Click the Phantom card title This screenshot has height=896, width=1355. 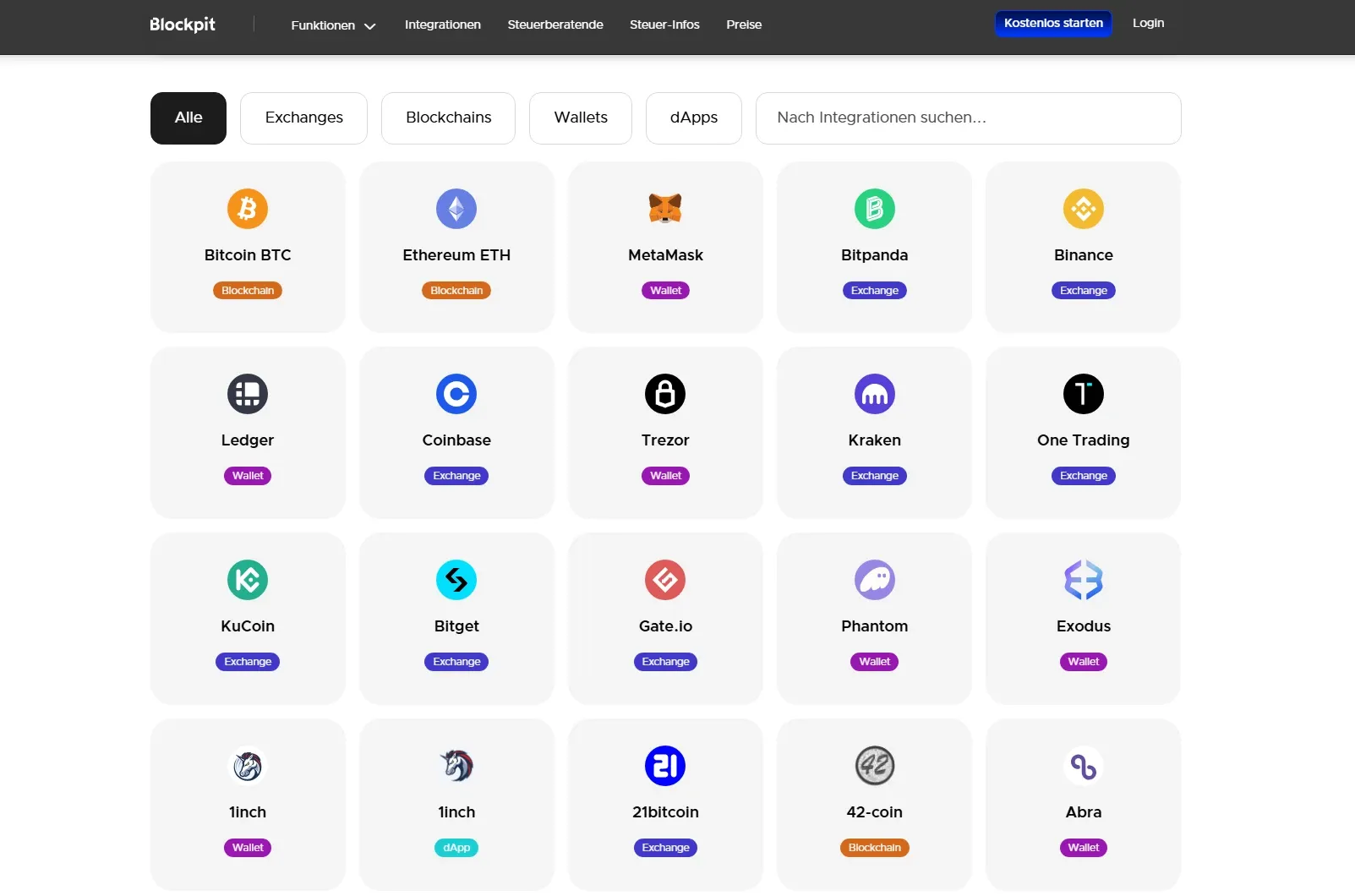click(x=875, y=626)
